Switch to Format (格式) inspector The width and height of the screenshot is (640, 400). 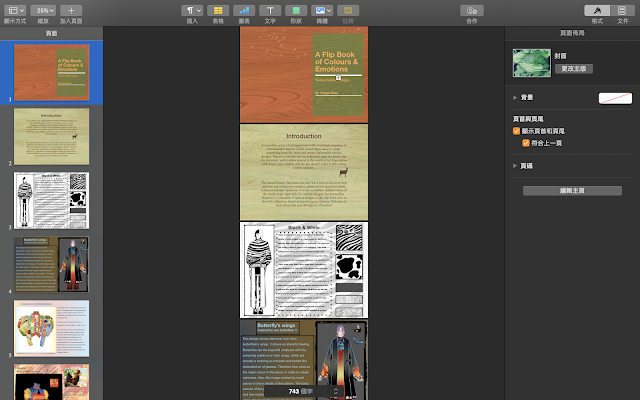[x=597, y=11]
